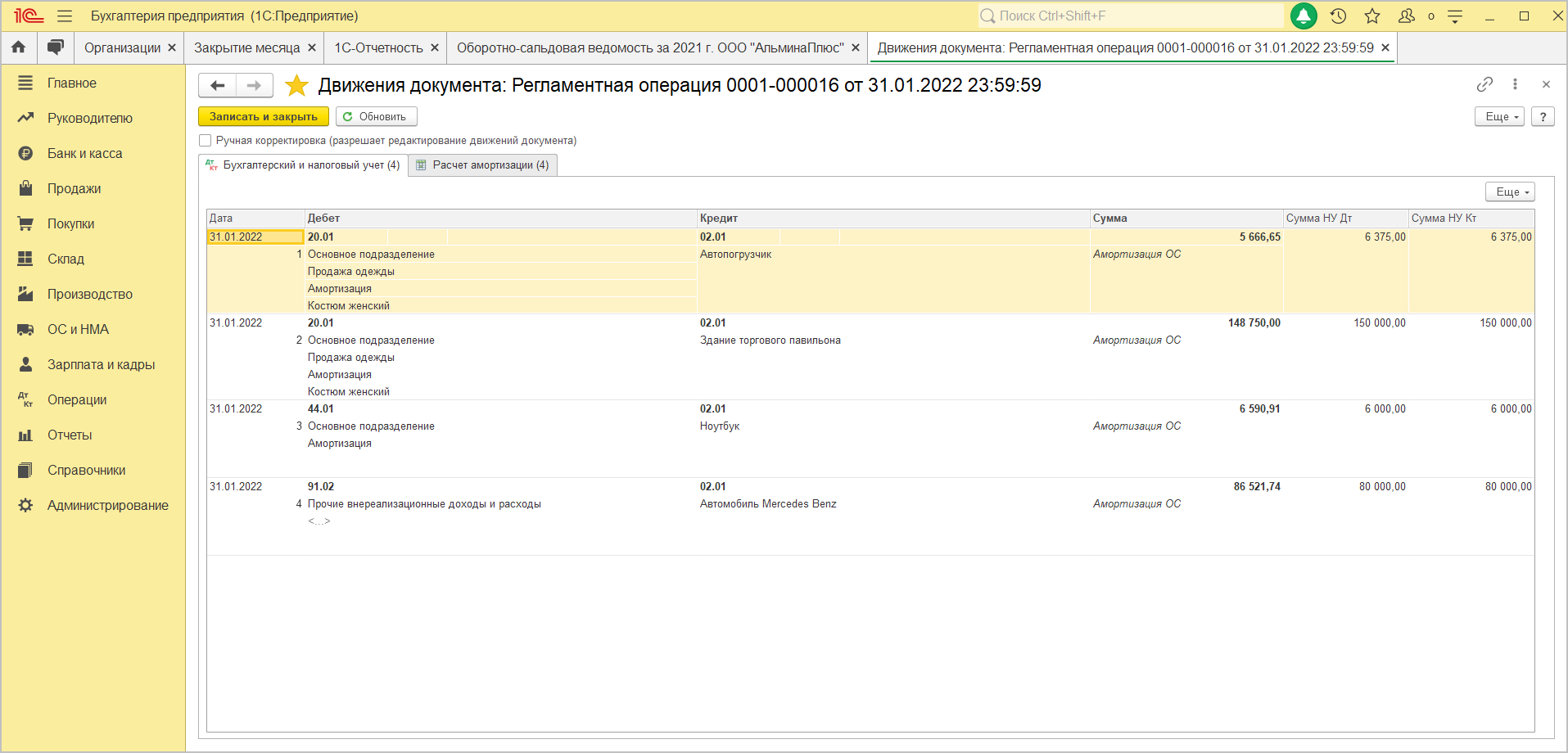The image size is (1568, 753).
Task: Select amount 86 521,74 cell
Action: [x=1186, y=487]
